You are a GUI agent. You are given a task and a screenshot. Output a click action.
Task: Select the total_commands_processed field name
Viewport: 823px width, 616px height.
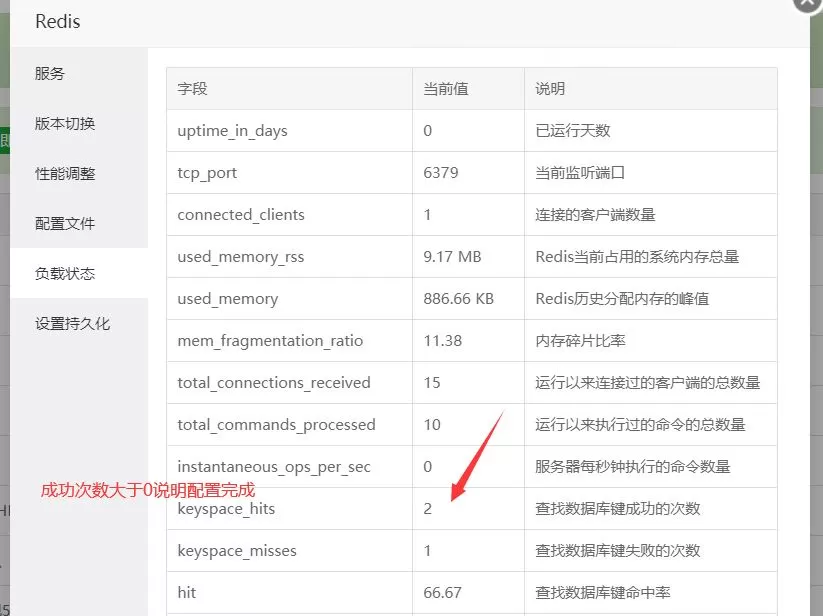point(277,424)
